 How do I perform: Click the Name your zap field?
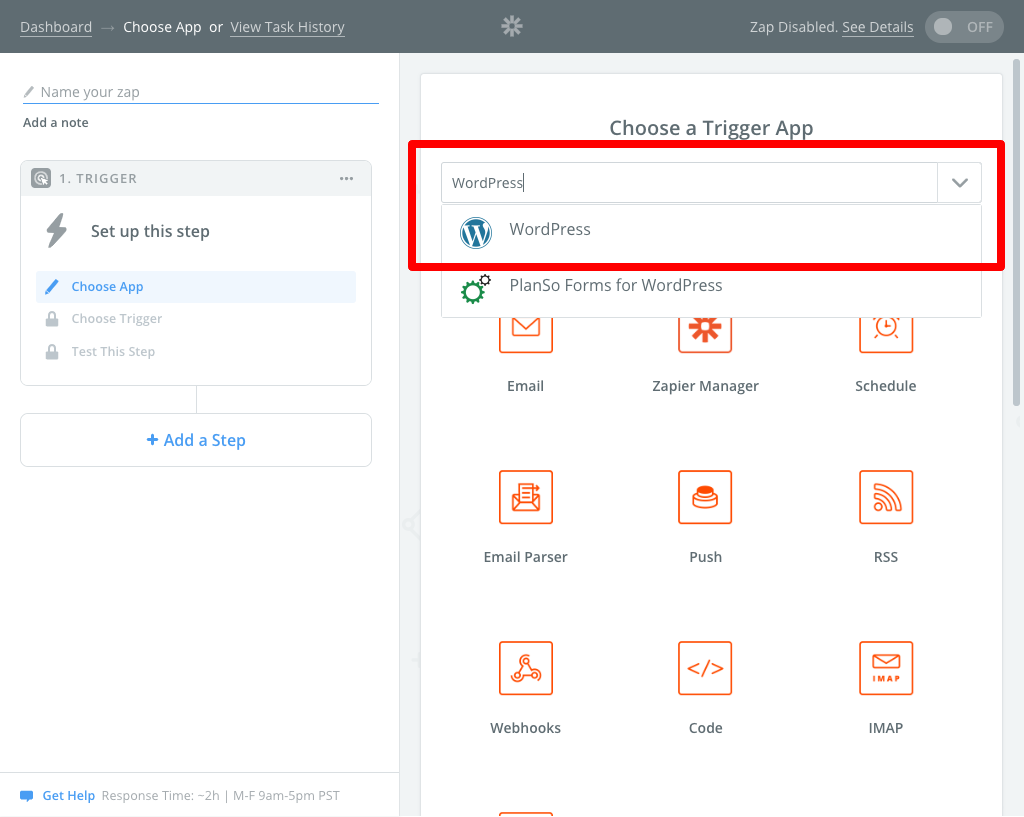pyautogui.click(x=200, y=92)
